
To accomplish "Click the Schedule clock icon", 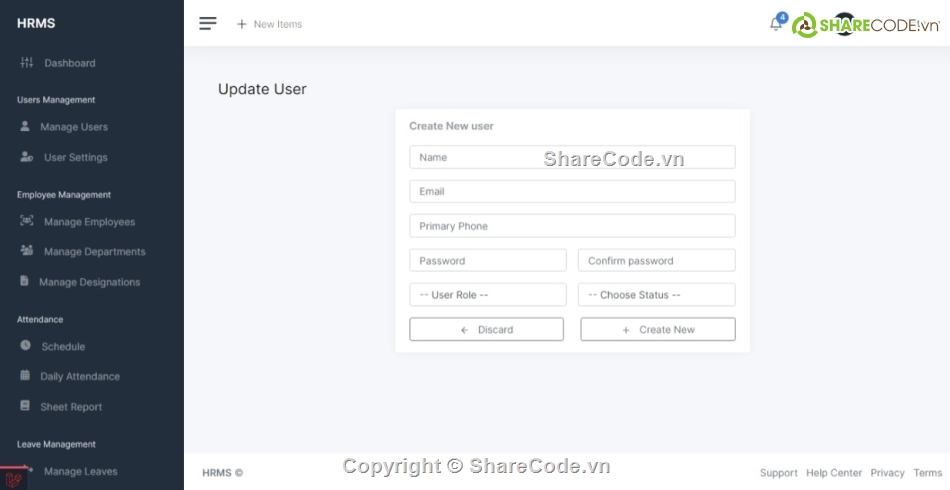I will [25, 346].
